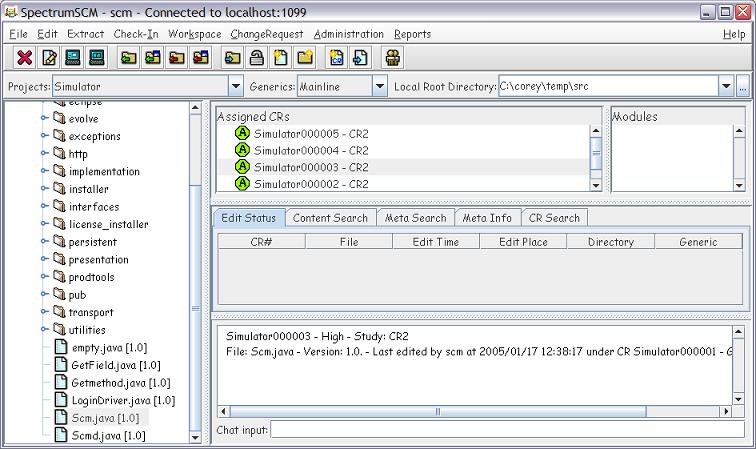Click scroll-down arrow of the tree panel

[195, 437]
